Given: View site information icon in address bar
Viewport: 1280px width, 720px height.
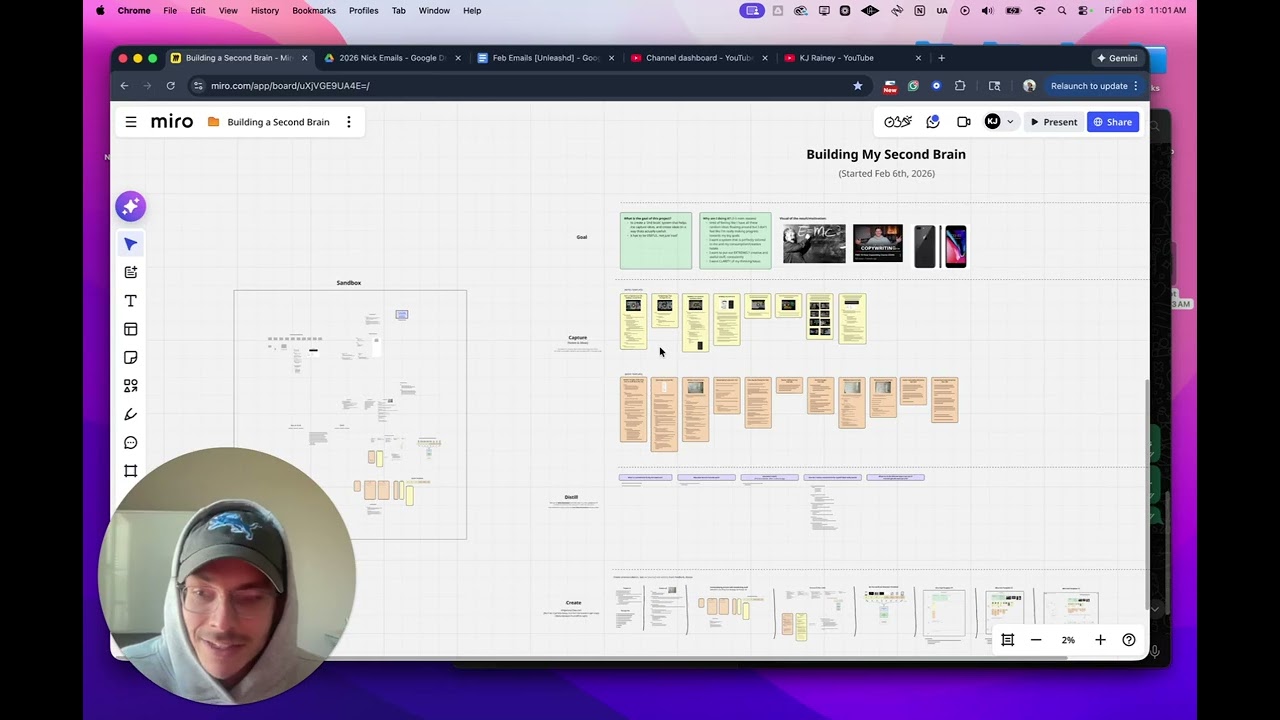Looking at the screenshot, I should (x=198, y=86).
